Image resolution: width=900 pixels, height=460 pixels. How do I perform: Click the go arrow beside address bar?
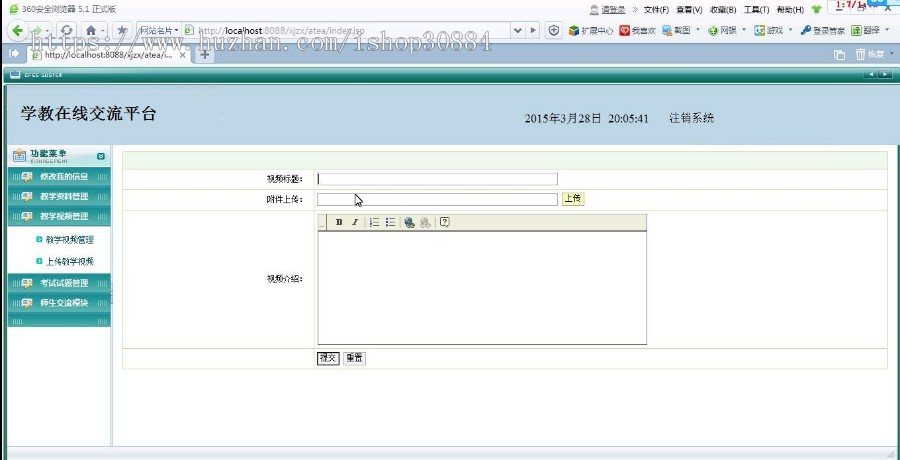pos(533,30)
